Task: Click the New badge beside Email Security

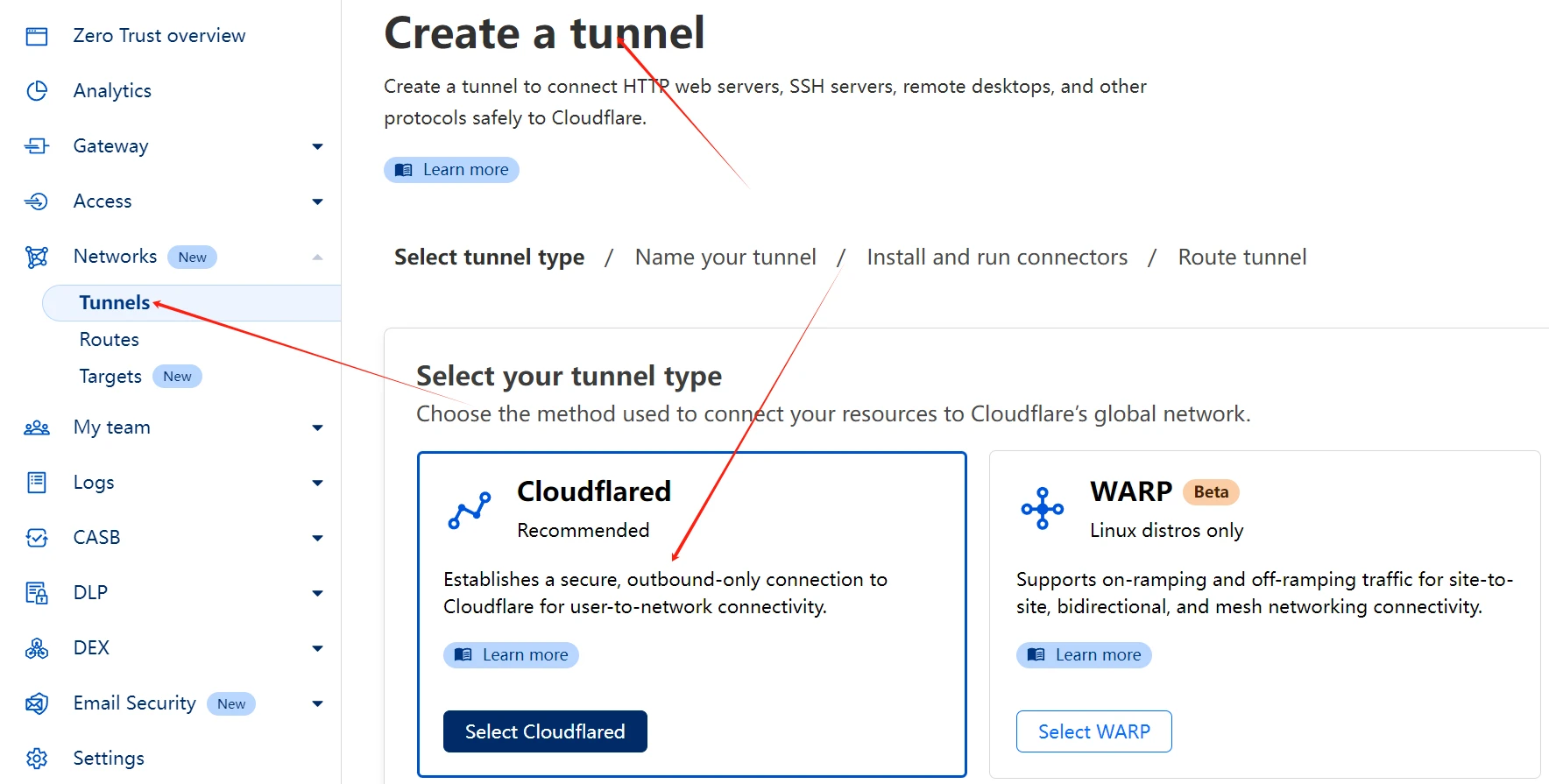Action: click(231, 704)
